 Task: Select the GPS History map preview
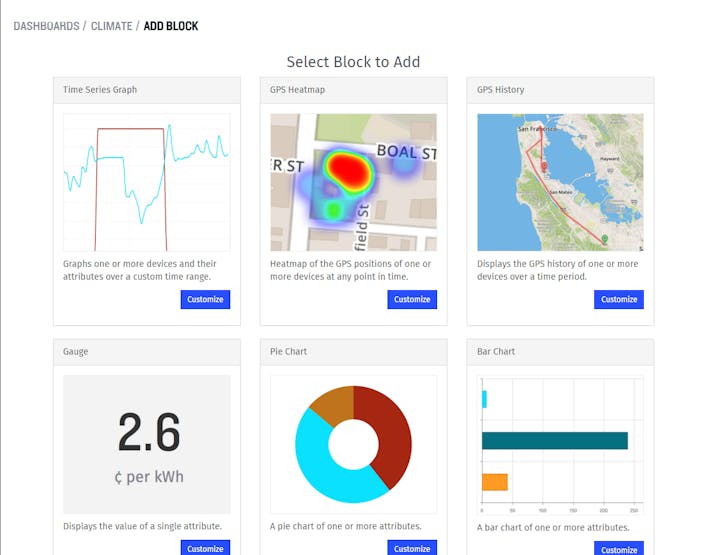tap(560, 182)
